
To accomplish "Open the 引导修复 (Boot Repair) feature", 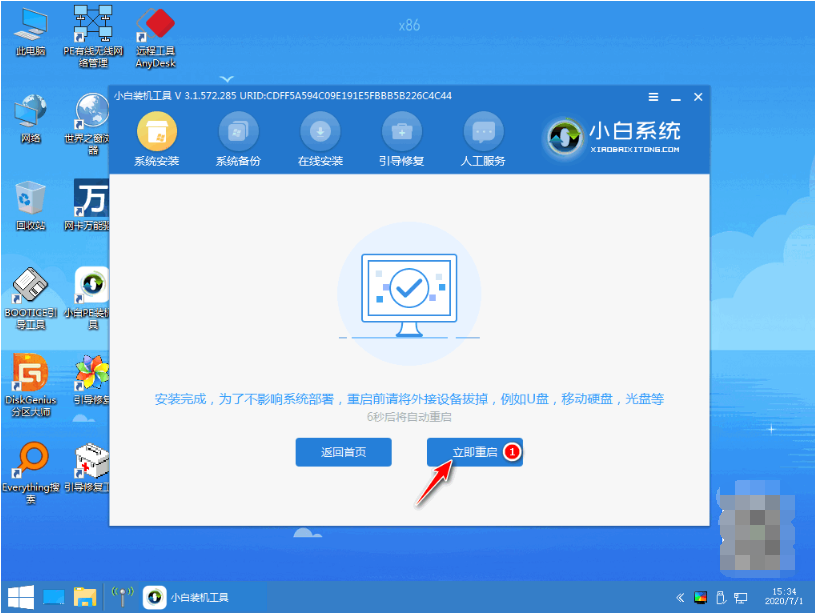I will click(402, 138).
